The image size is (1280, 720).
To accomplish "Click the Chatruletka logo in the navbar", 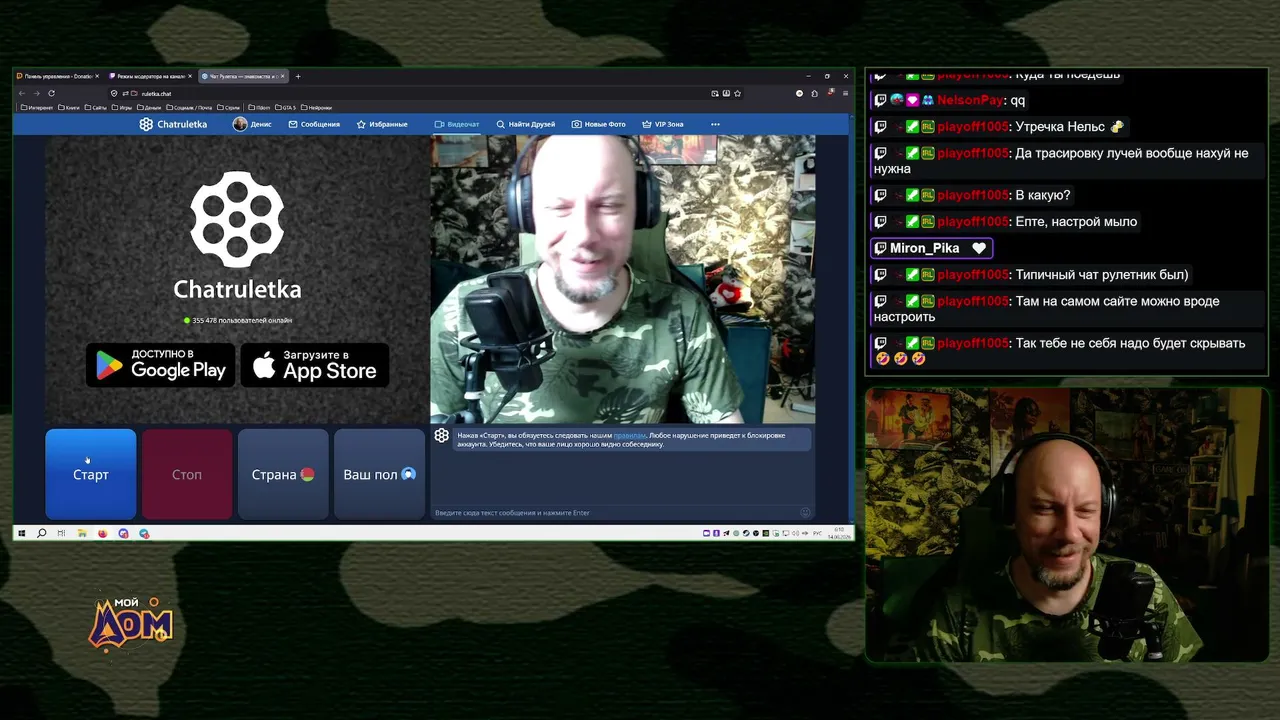I will pyautogui.click(x=173, y=124).
